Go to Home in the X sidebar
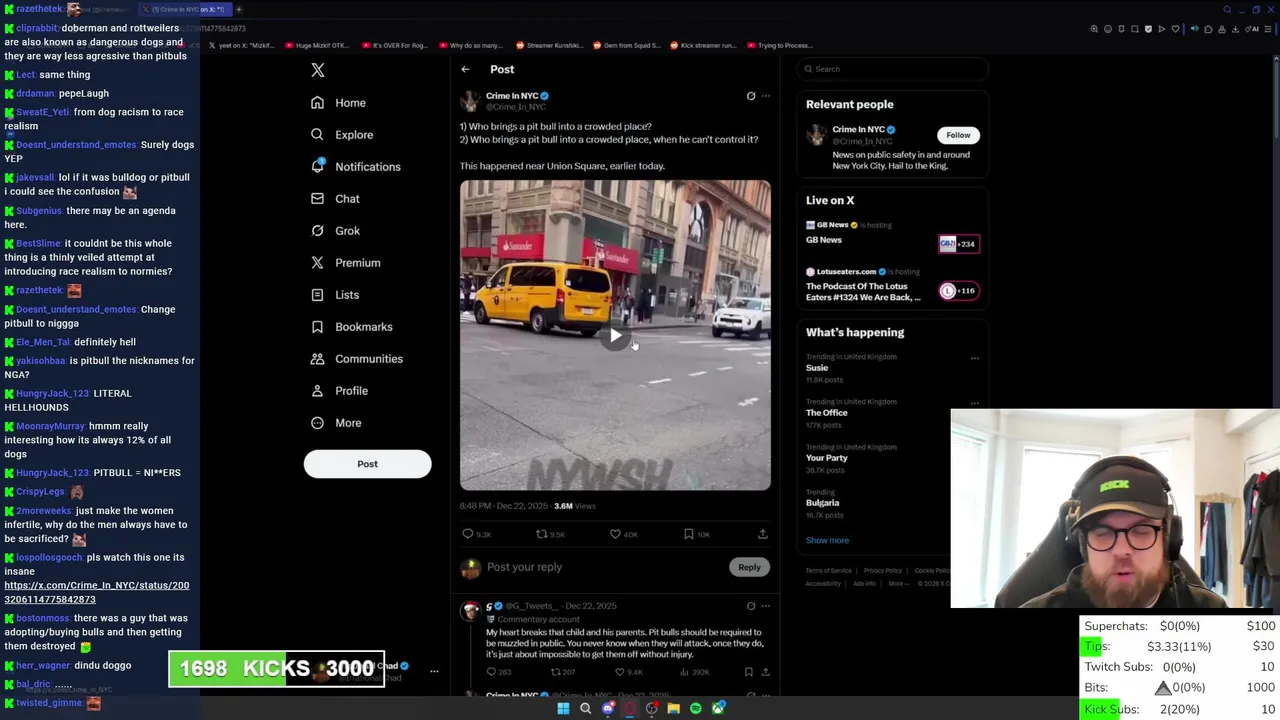This screenshot has height=720, width=1280. coord(338,103)
